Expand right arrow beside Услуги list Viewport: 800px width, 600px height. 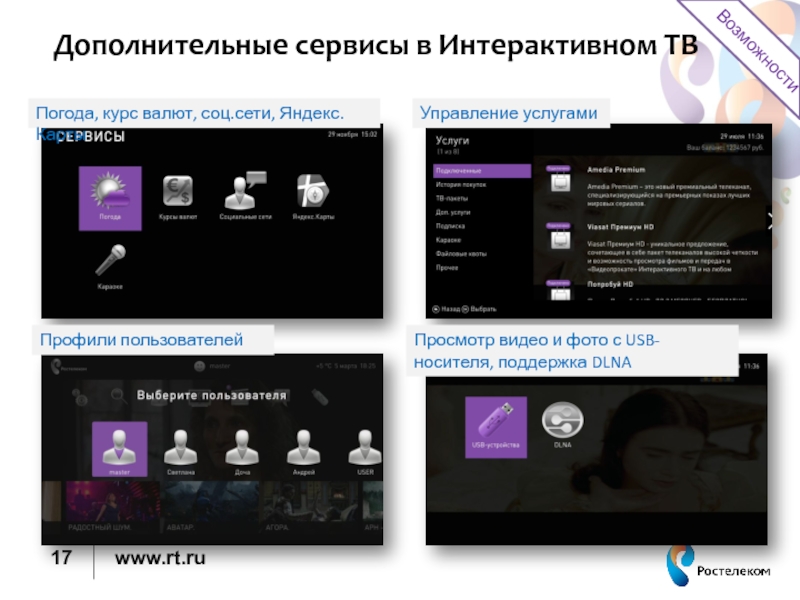pos(769,221)
